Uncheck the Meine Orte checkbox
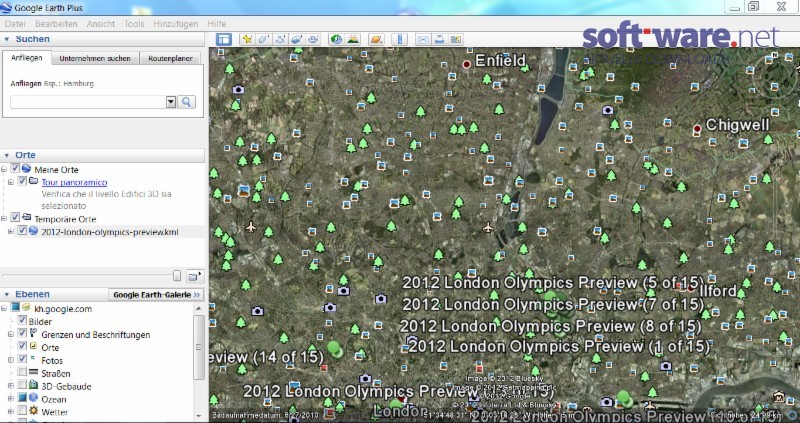The image size is (800, 423). [x=15, y=168]
